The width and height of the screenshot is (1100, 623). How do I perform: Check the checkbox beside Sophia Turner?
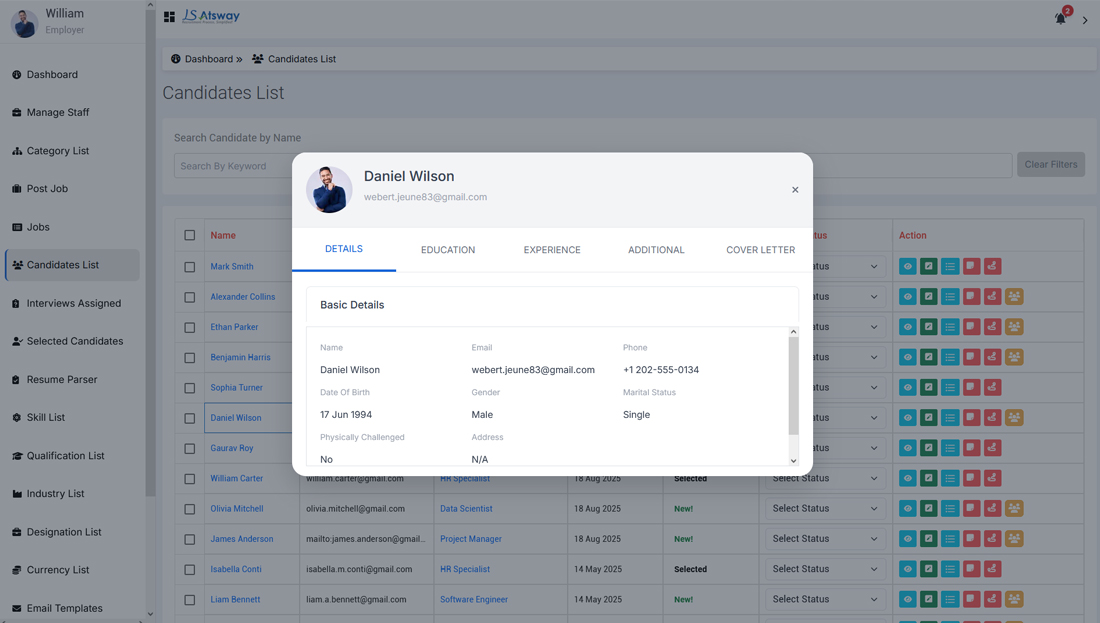(x=190, y=387)
